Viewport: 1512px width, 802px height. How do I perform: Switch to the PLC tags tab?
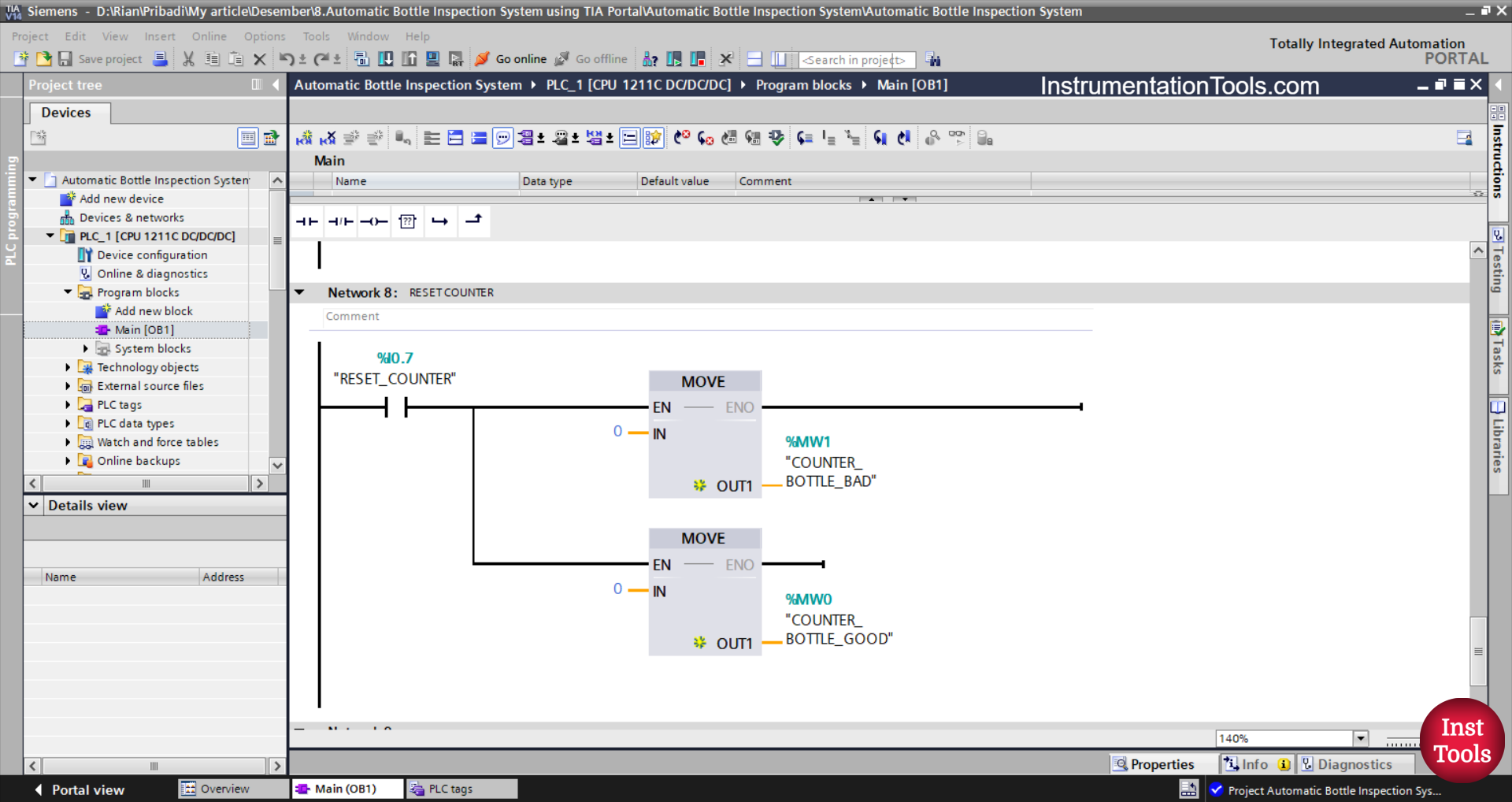[x=461, y=789]
